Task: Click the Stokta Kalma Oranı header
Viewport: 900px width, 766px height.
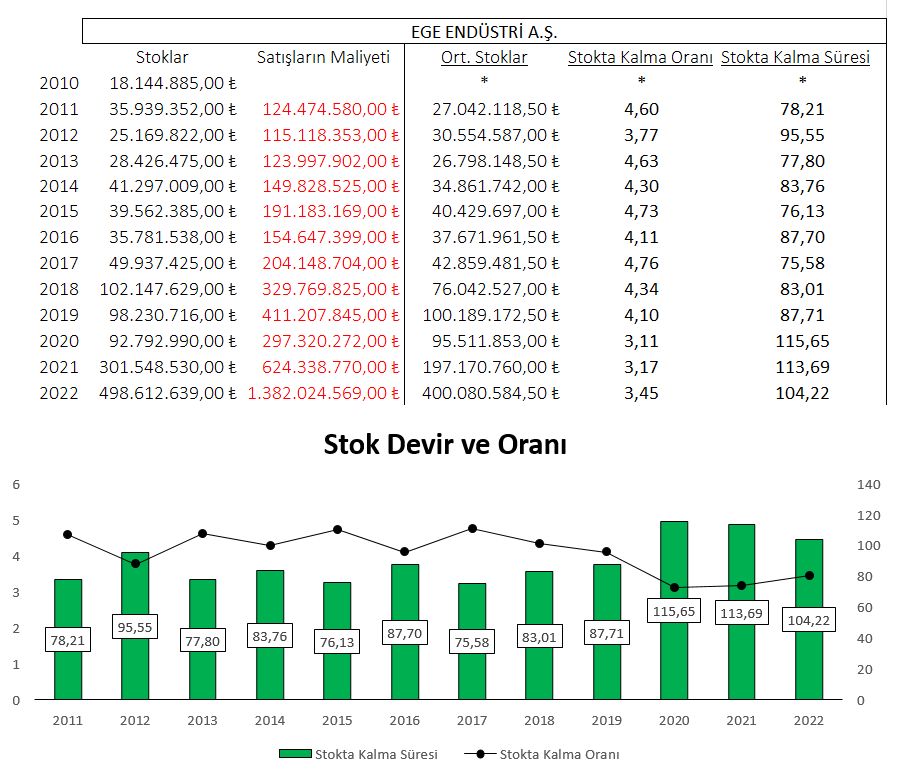Action: pyautogui.click(x=640, y=57)
